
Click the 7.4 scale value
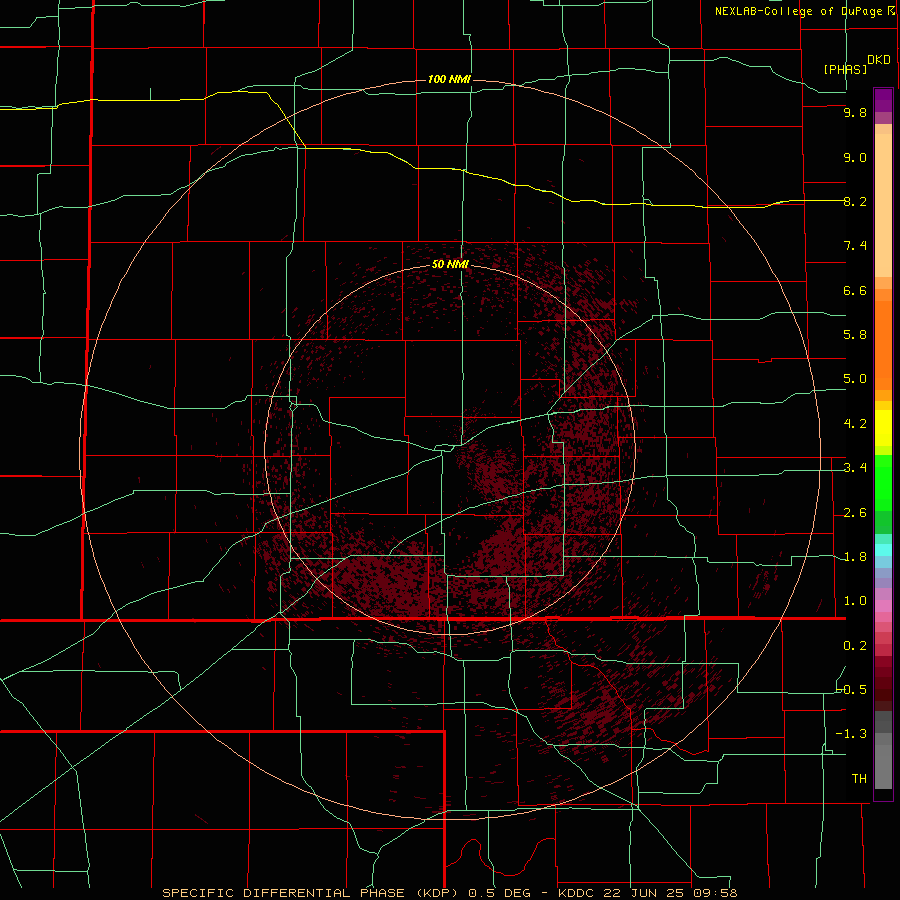point(855,246)
